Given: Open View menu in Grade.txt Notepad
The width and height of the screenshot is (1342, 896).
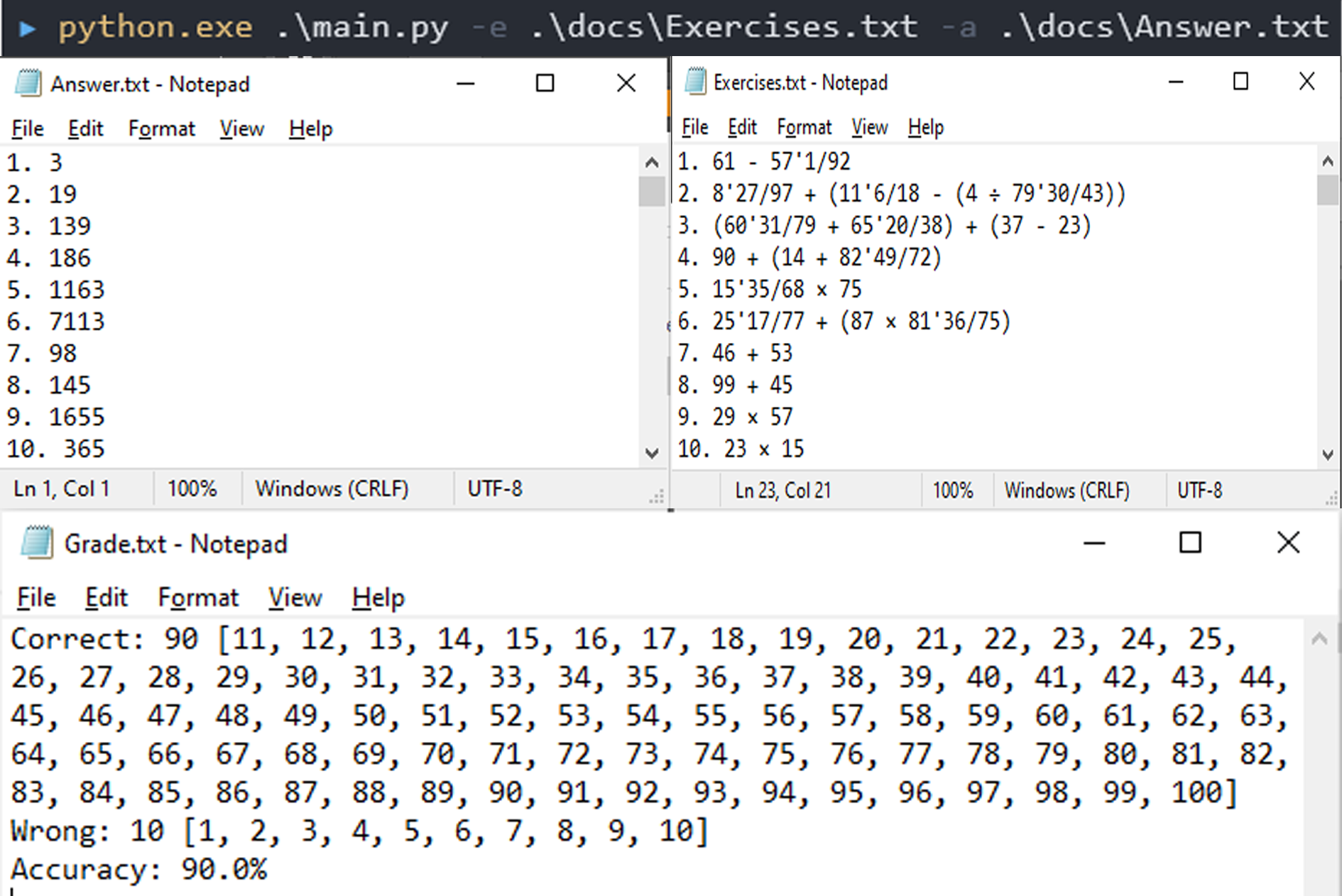Looking at the screenshot, I should 295,597.
